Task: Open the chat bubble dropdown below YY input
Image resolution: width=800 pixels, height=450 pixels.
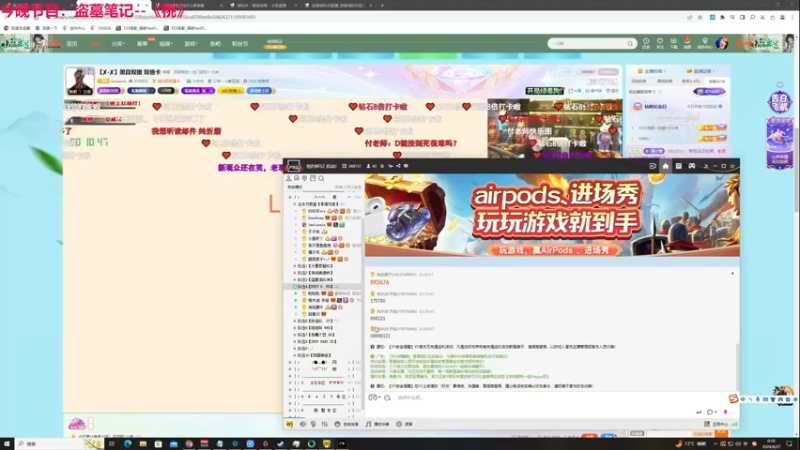Action: click(710, 412)
